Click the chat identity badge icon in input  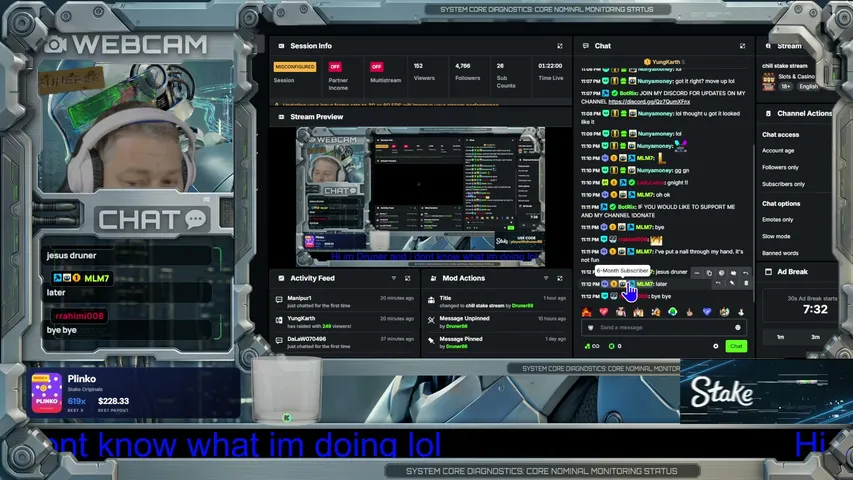coord(590,328)
